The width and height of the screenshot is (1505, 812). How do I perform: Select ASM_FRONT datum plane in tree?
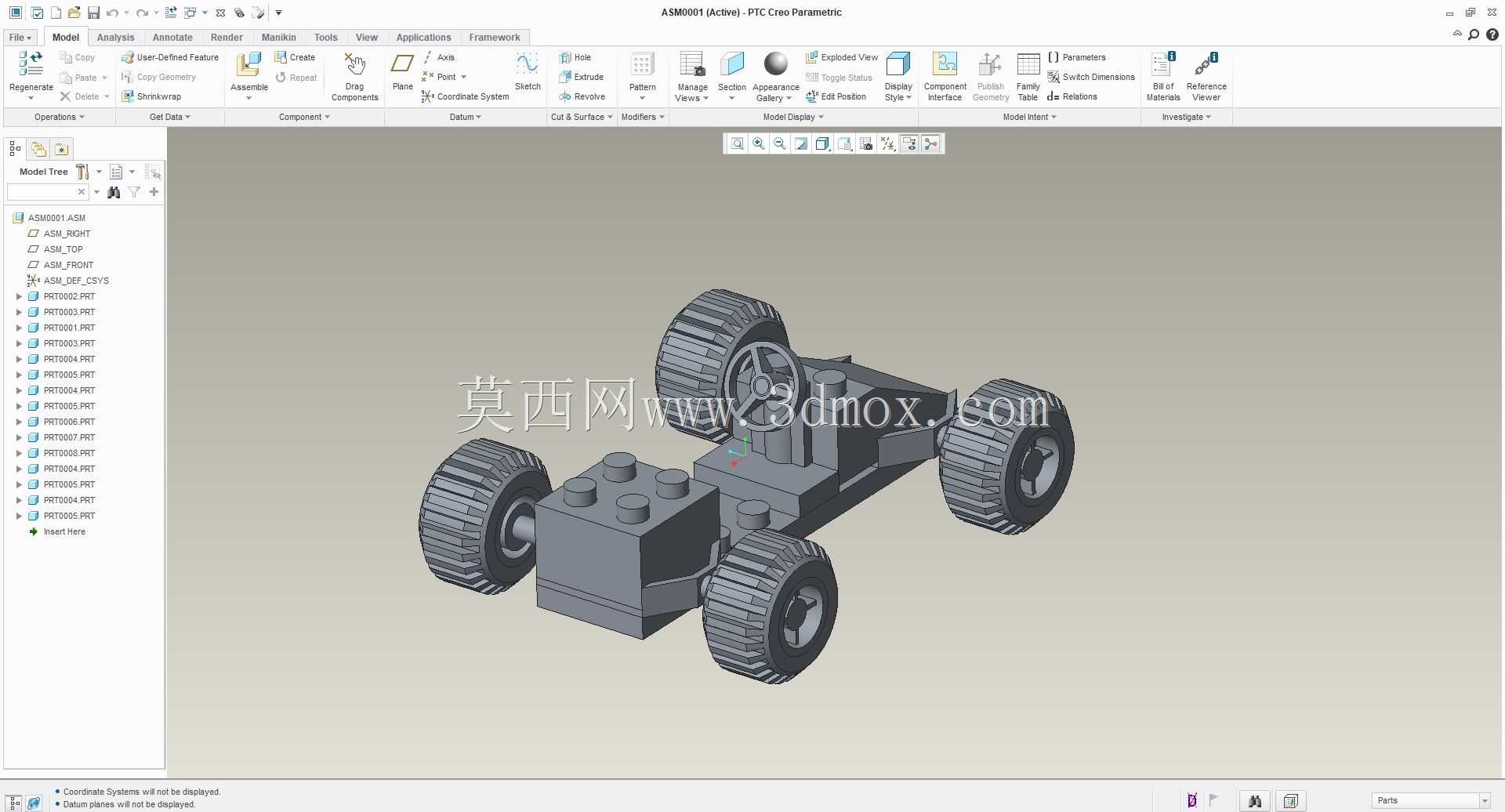pos(68,265)
